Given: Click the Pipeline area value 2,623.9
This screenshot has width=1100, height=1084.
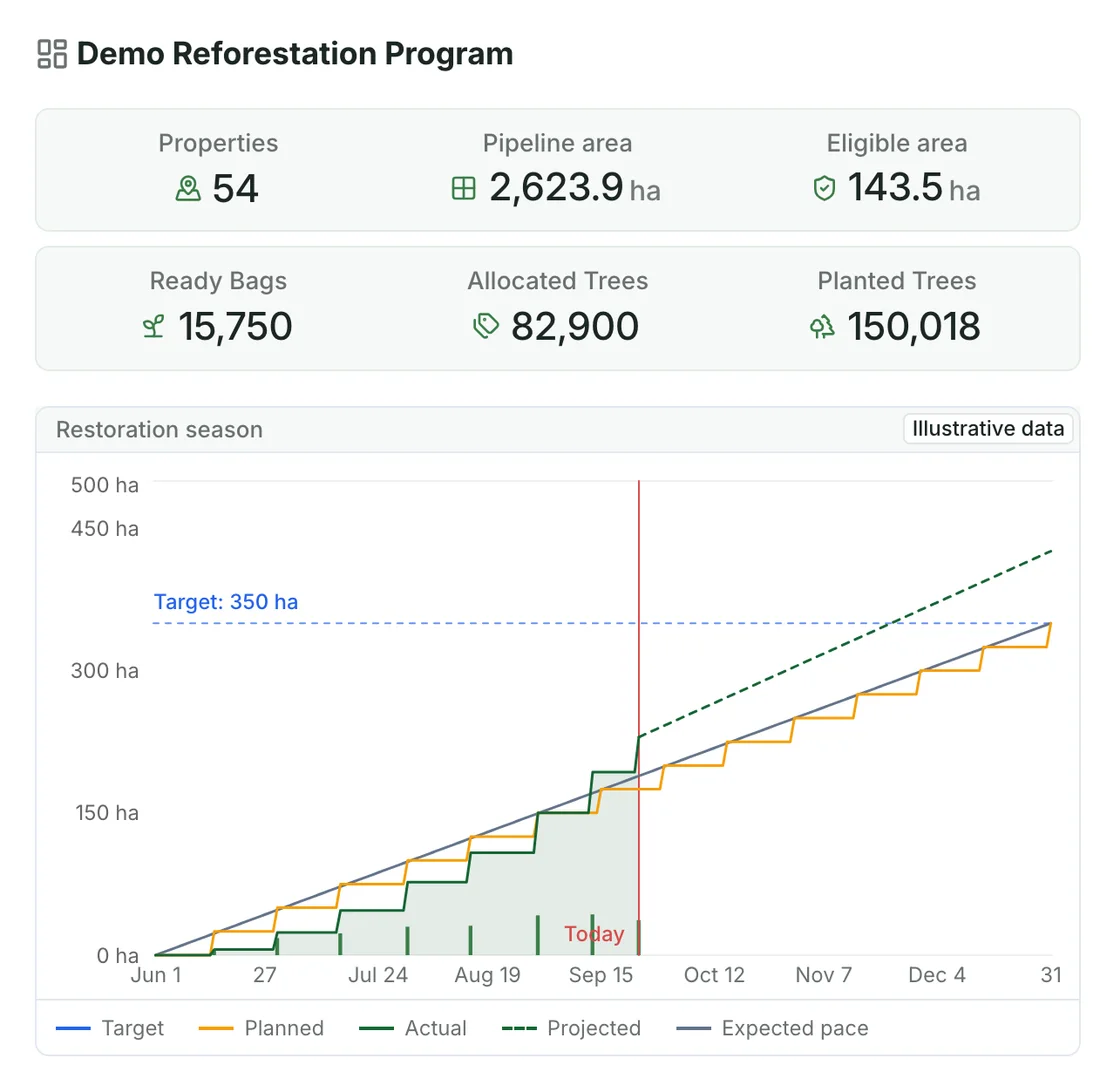Looking at the screenshot, I should tap(556, 187).
